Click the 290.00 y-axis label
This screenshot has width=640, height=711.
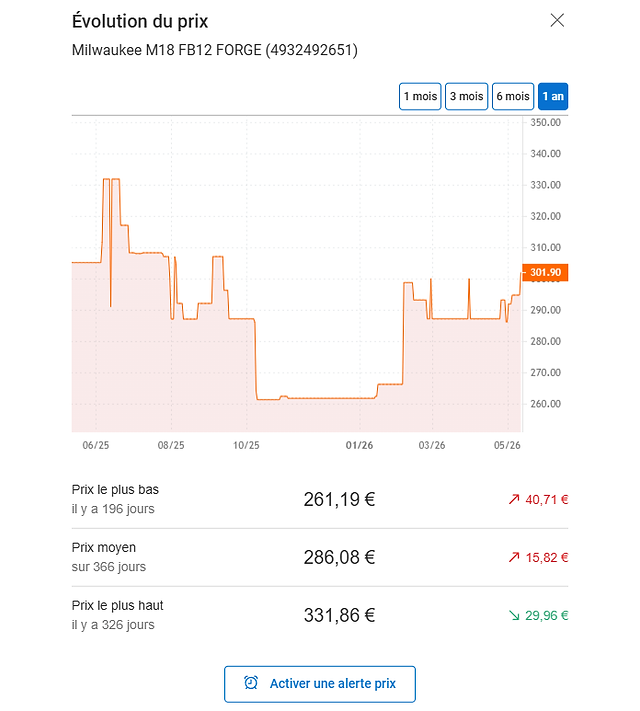546,310
